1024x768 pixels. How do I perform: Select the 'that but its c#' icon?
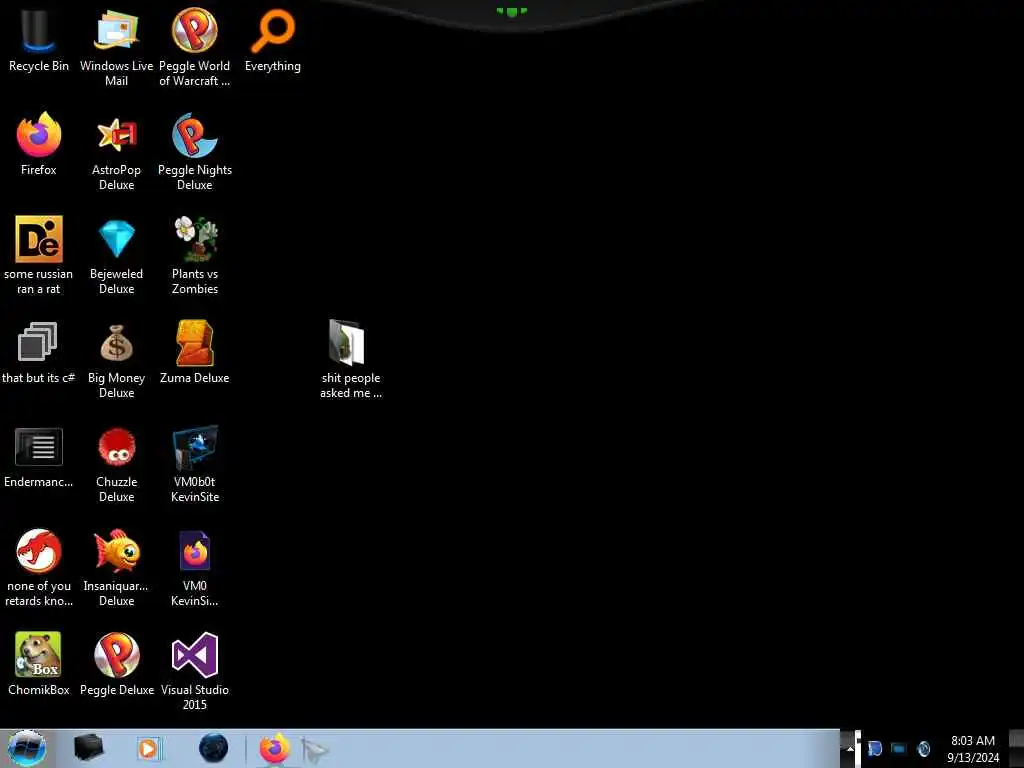point(39,353)
